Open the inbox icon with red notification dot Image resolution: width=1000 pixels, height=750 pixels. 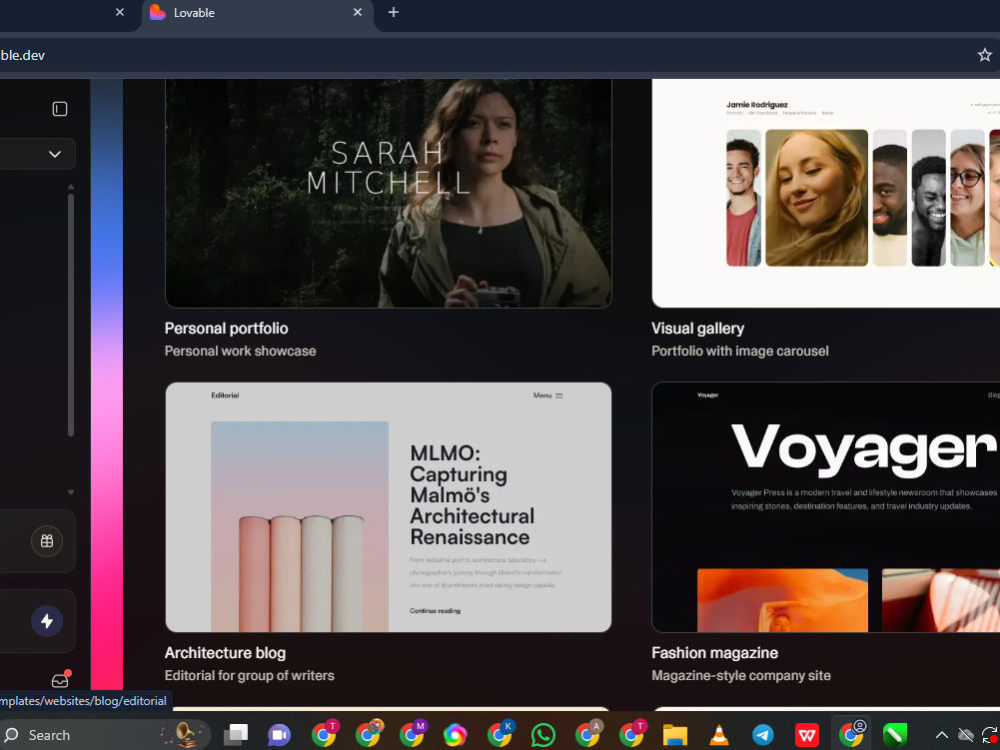tap(61, 679)
